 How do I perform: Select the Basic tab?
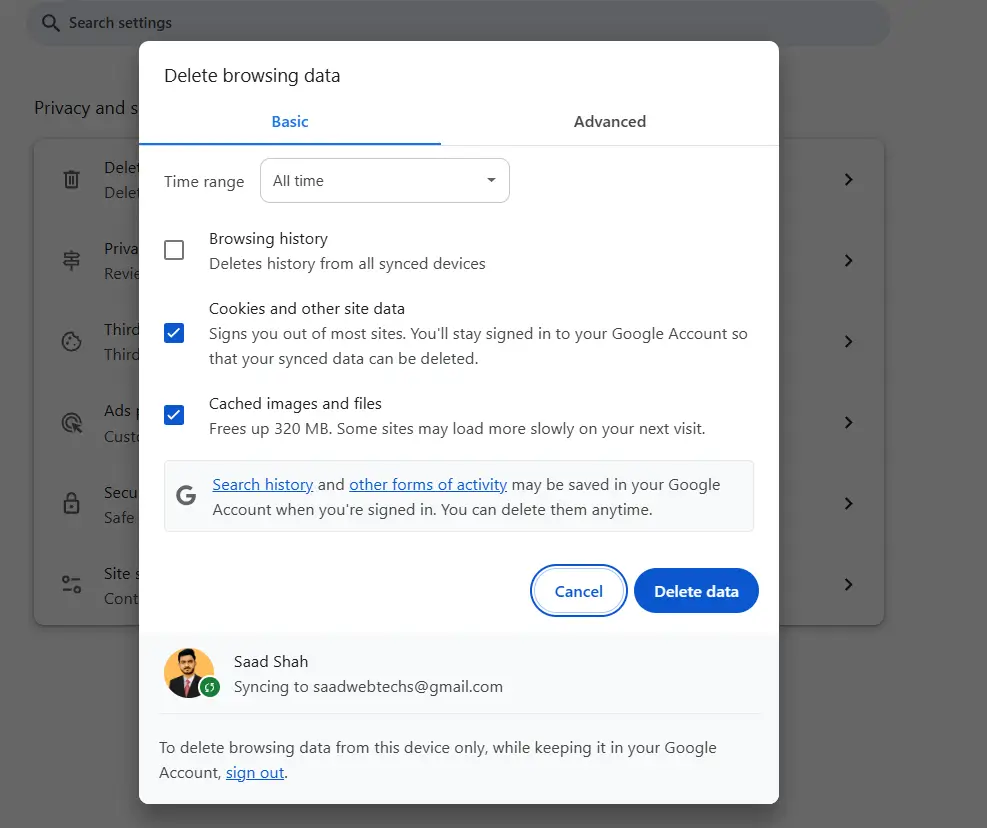click(290, 122)
